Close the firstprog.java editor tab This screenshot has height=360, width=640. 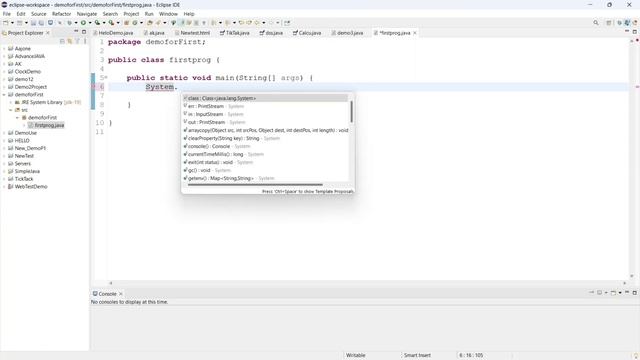415,33
